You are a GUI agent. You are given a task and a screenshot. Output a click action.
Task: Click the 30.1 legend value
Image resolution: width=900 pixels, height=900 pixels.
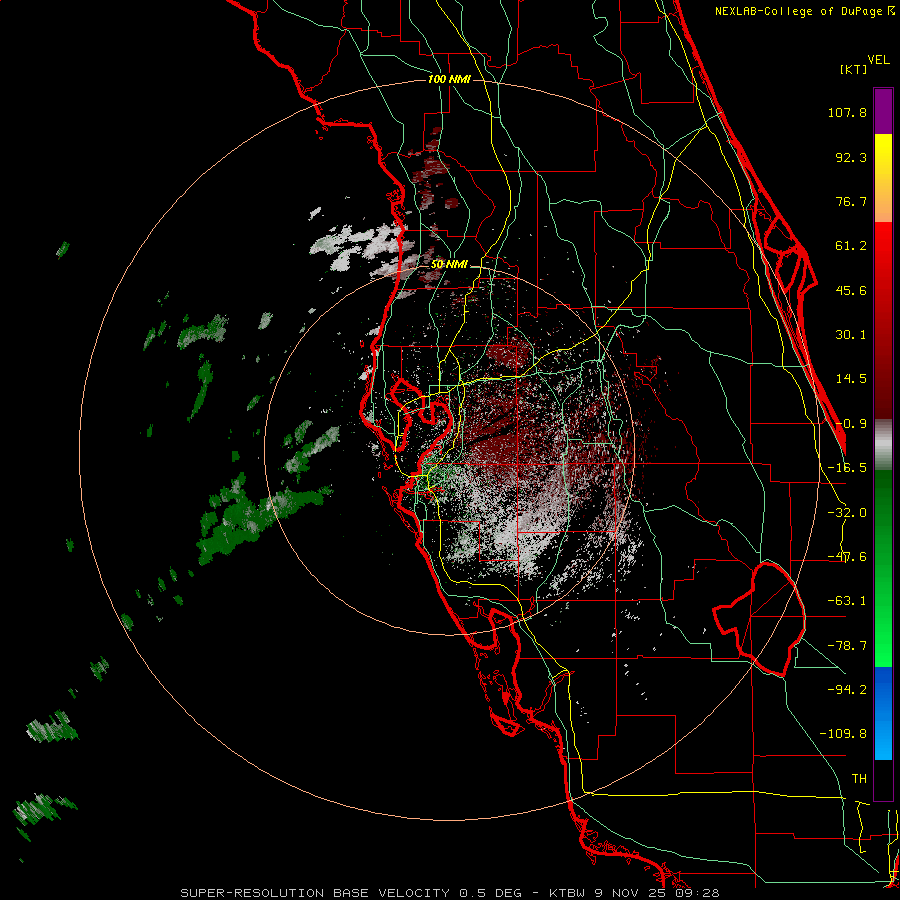tap(851, 335)
